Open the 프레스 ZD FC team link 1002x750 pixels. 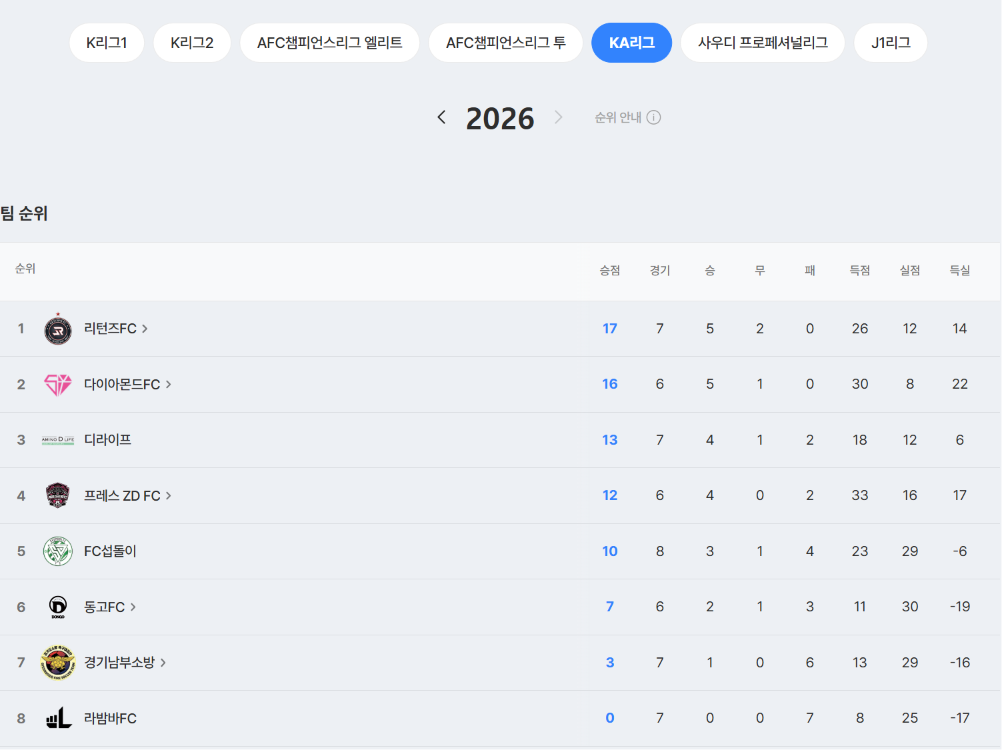click(128, 496)
